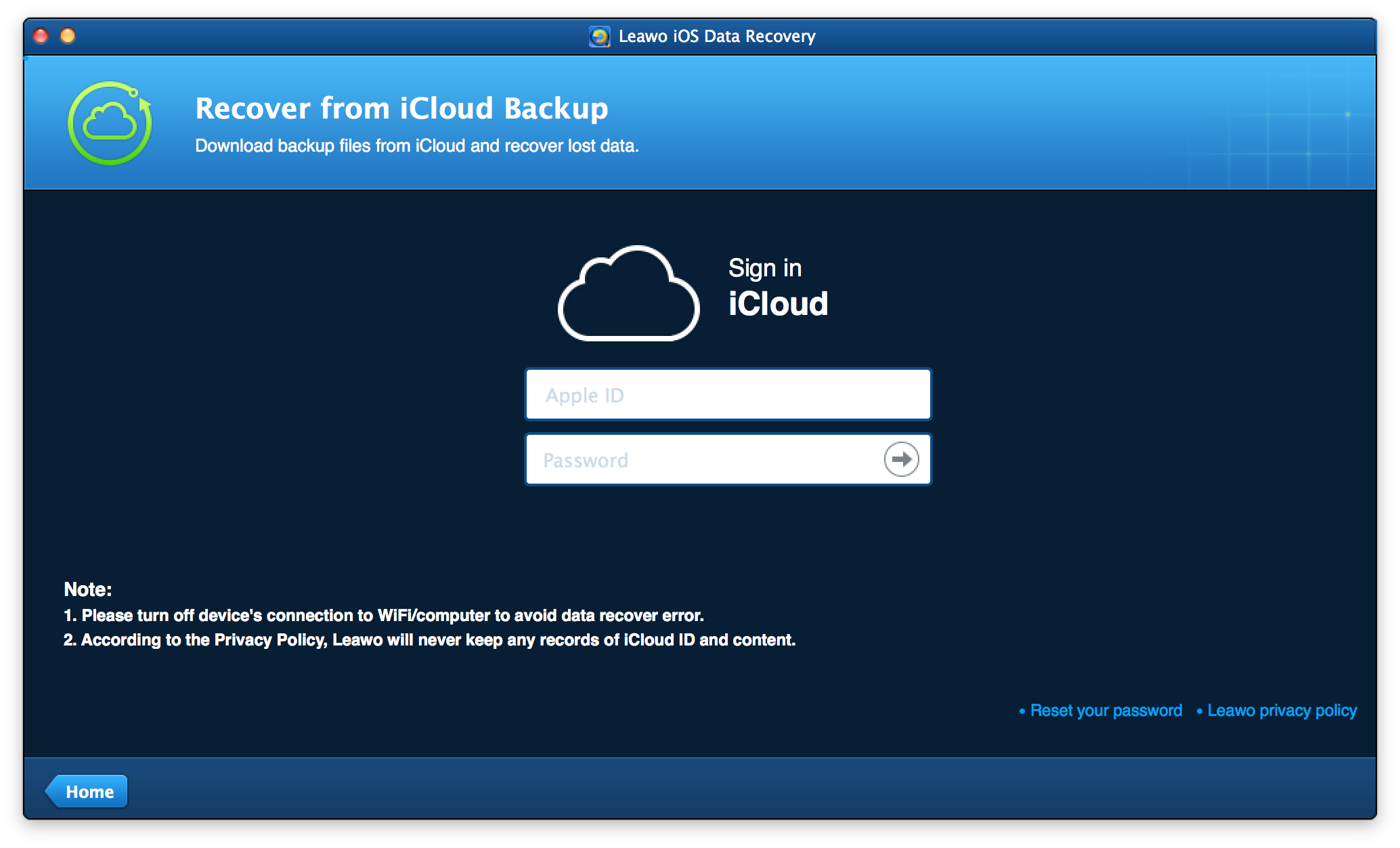Viewport: 1400px width, 848px height.
Task: Click the Download backup files subtitle text
Action: tap(417, 146)
